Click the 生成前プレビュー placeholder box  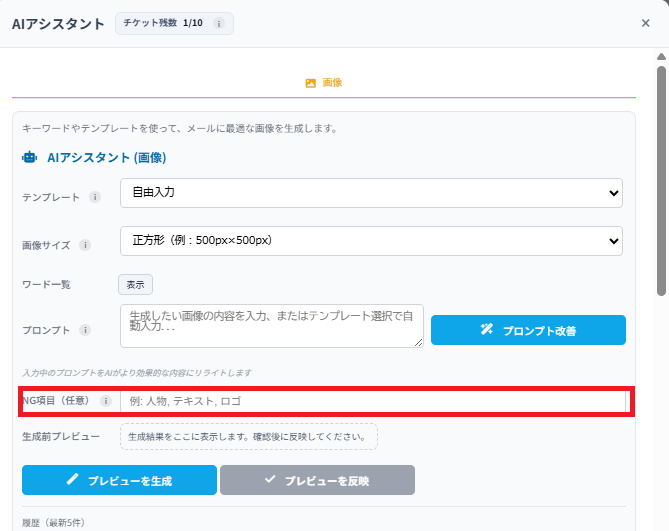click(x=249, y=437)
